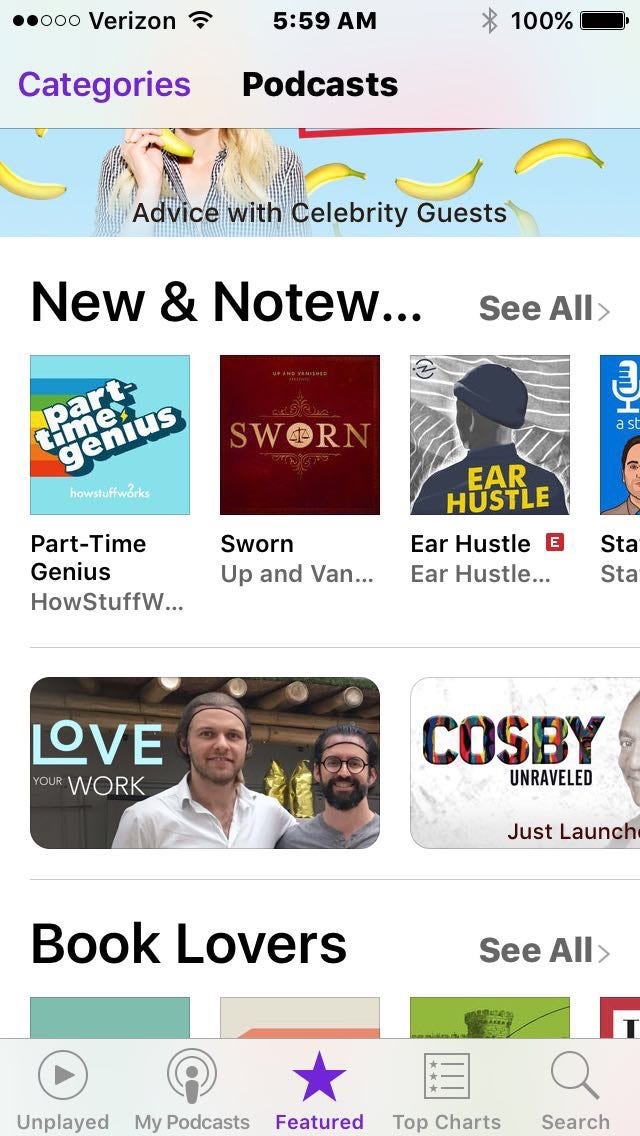Open Categories in the top bar
The height and width of the screenshot is (1136, 640).
tap(104, 85)
